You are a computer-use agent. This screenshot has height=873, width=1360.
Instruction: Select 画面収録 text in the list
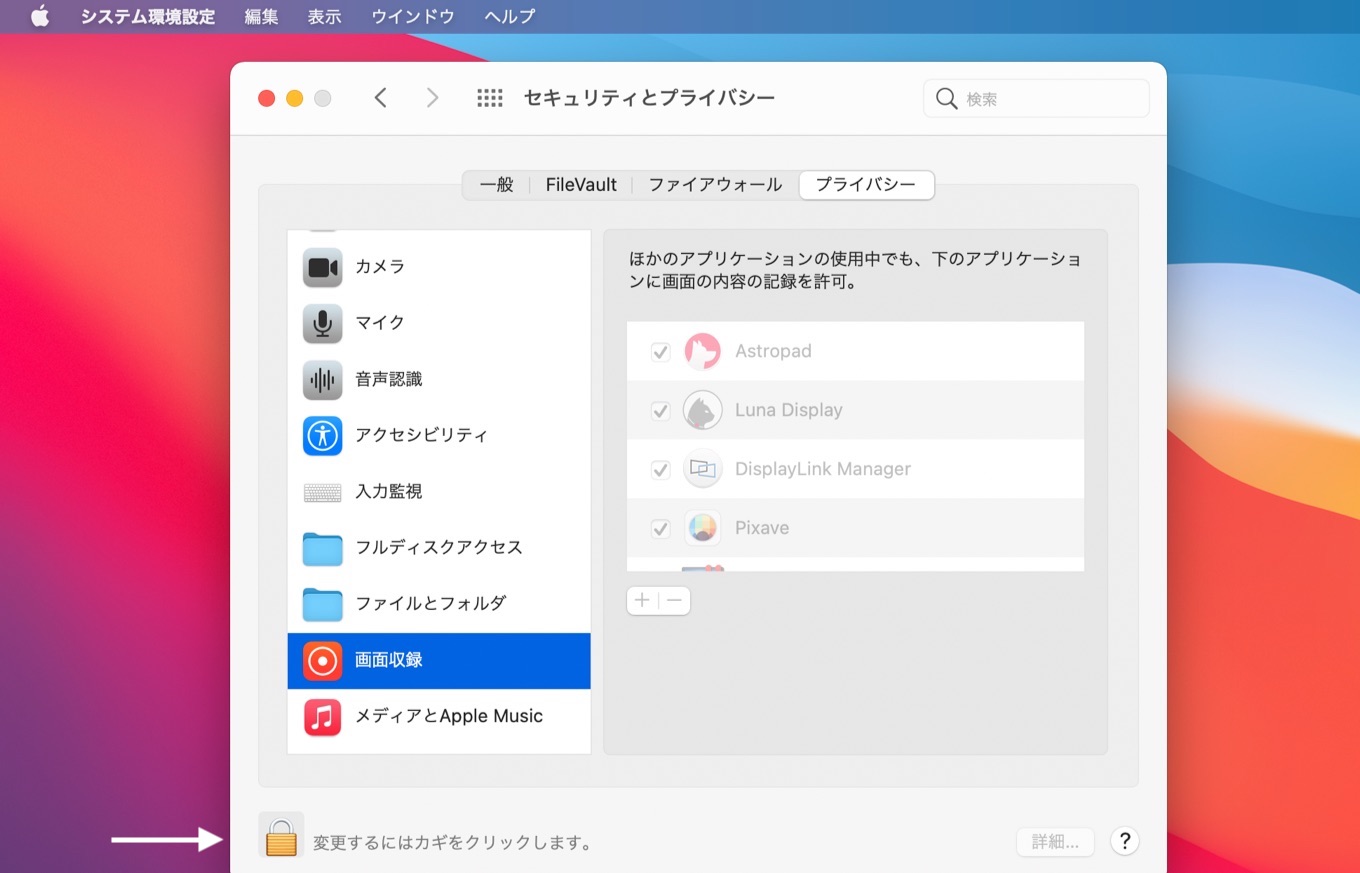(389, 661)
